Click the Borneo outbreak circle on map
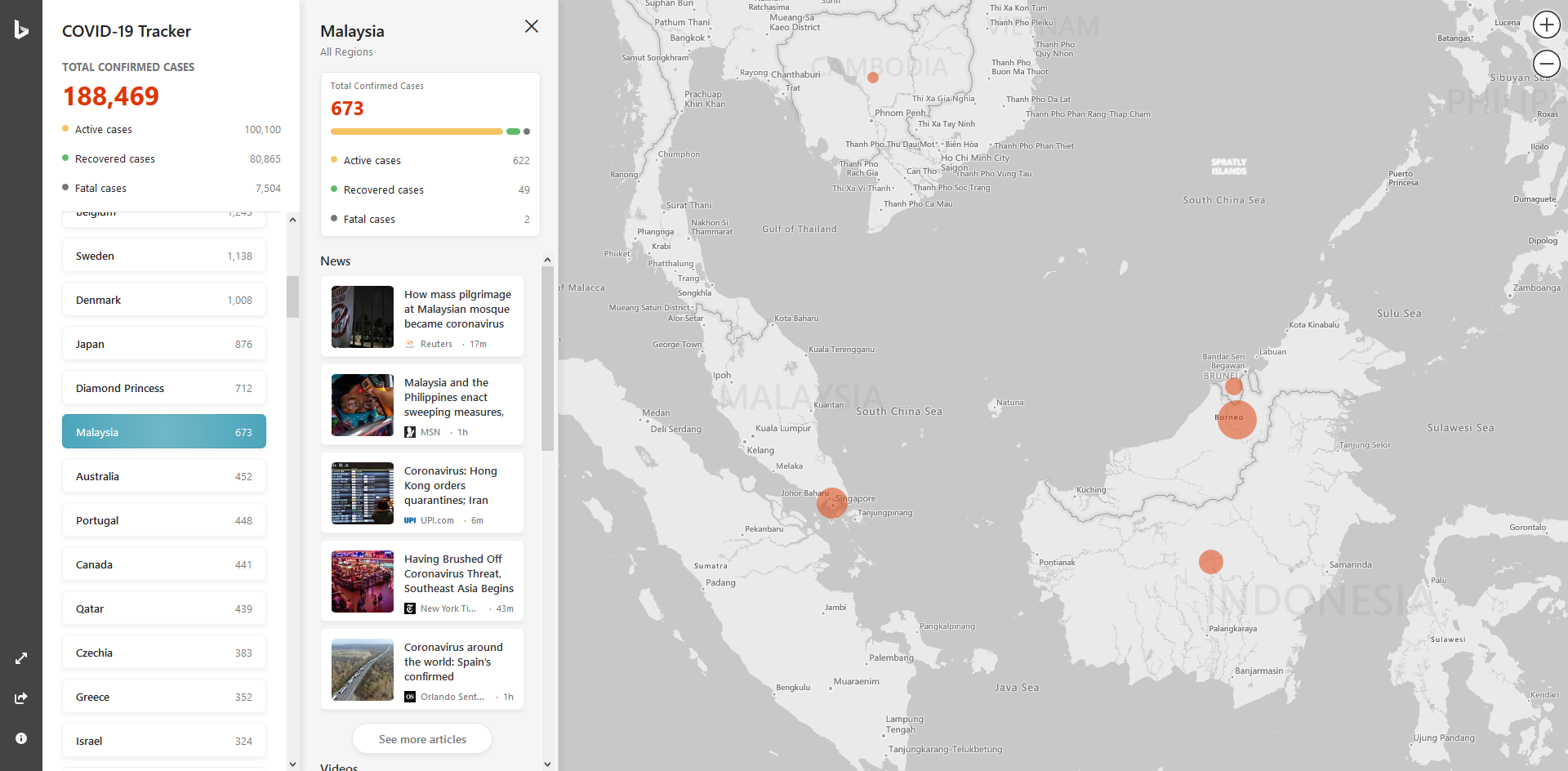1568x771 pixels. [x=1236, y=419]
